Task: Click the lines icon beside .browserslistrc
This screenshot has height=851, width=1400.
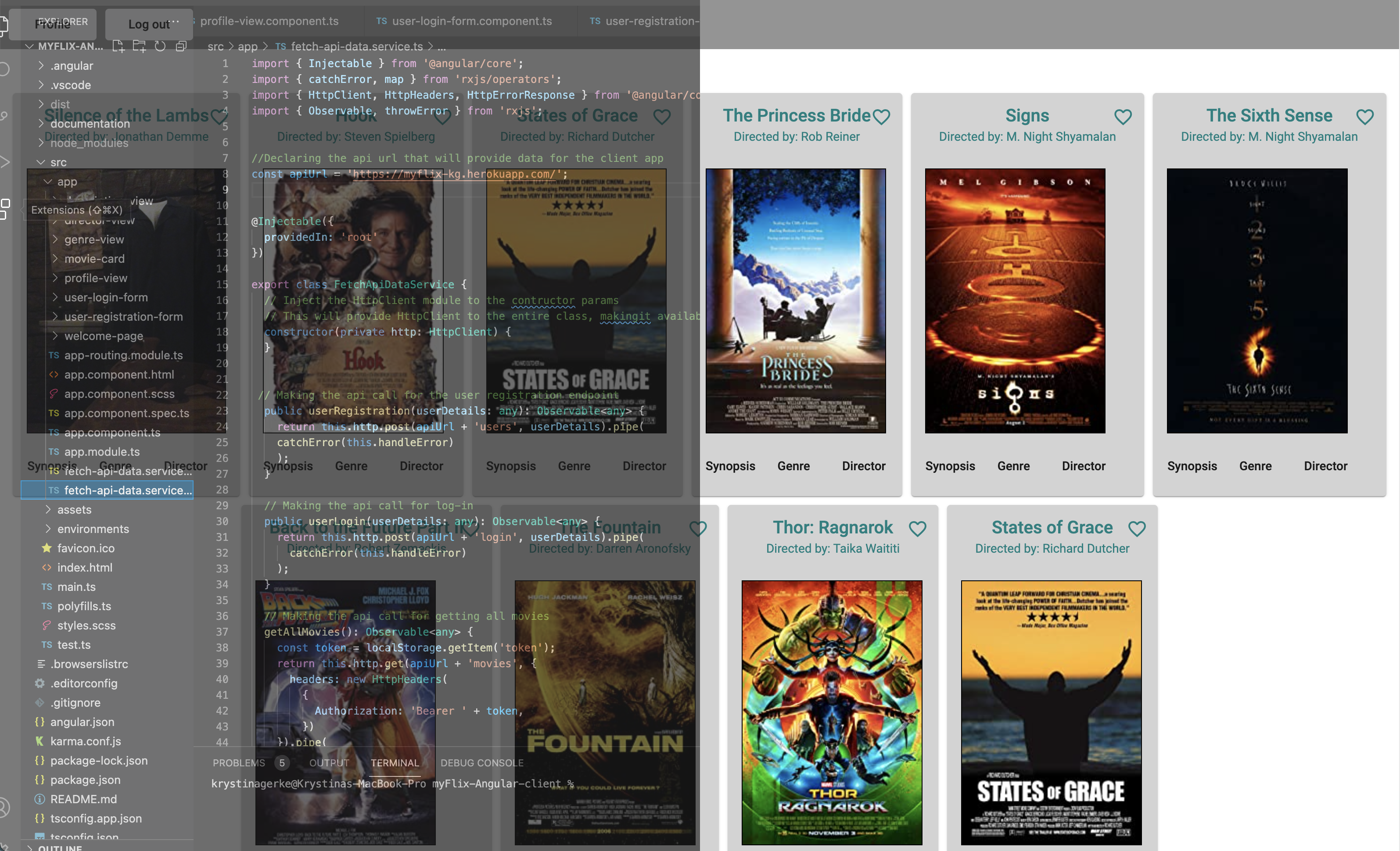Action: click(x=41, y=664)
